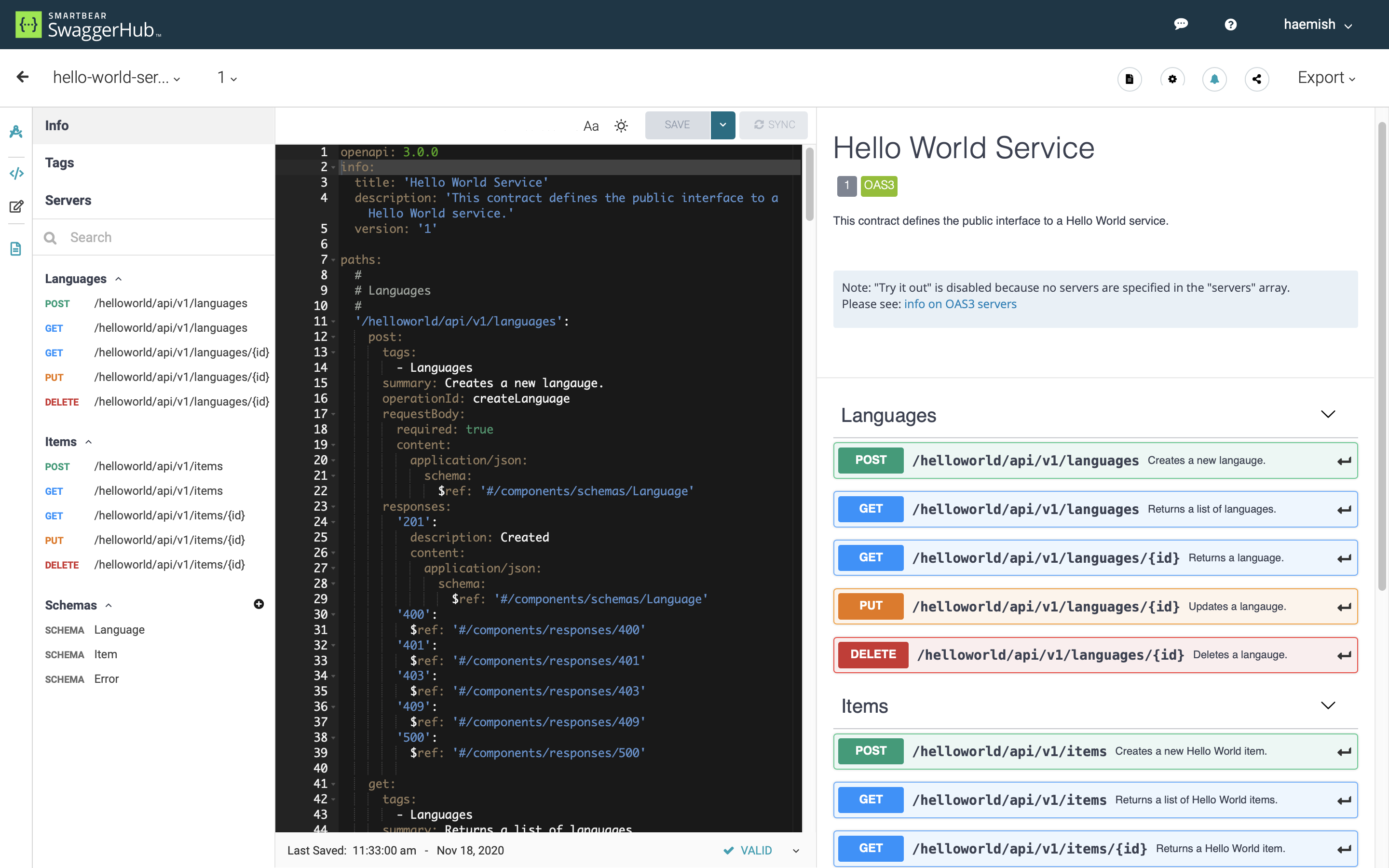Open API settings via the gear icon

pos(1172,79)
